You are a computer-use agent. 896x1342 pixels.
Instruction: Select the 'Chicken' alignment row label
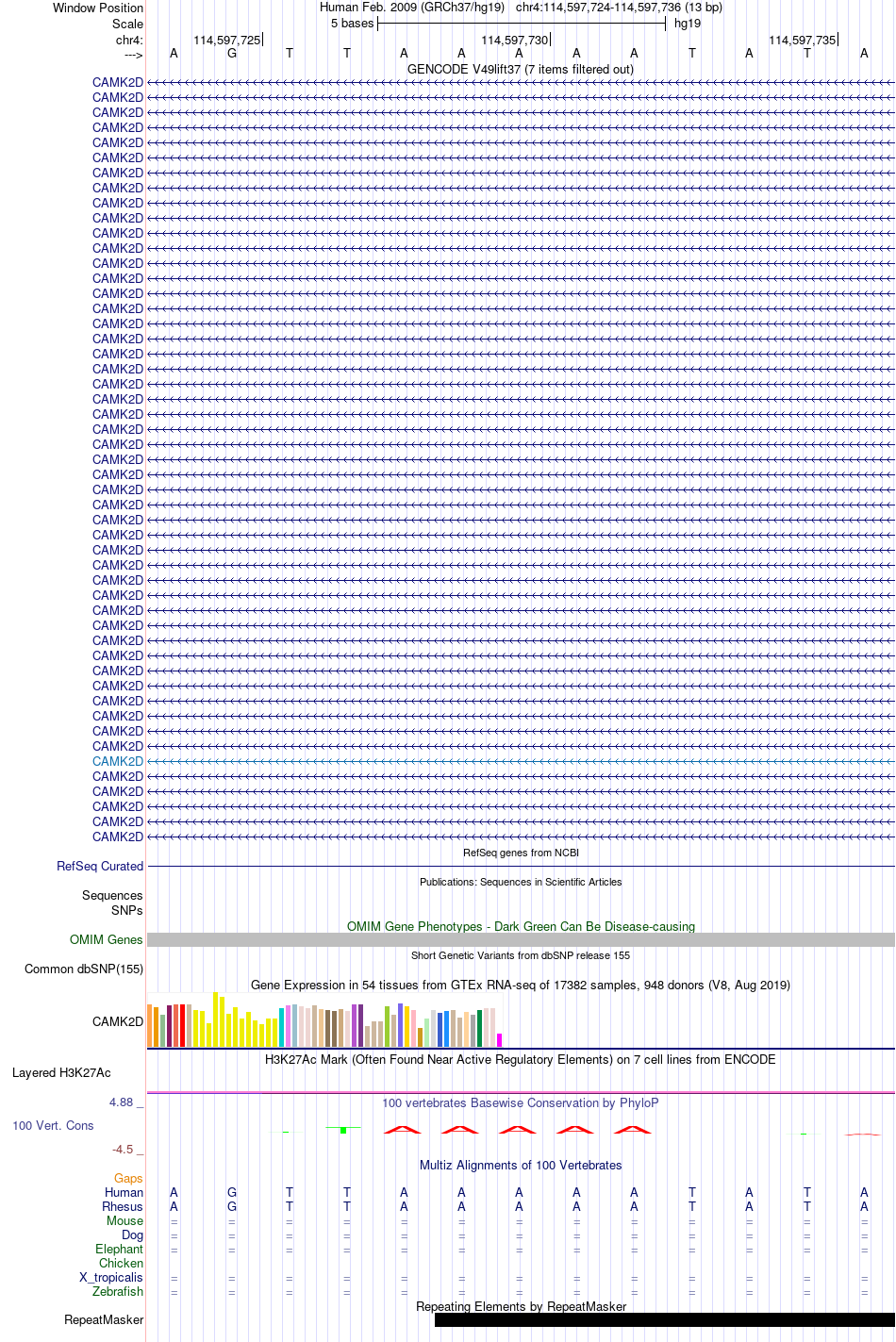click(x=122, y=1263)
